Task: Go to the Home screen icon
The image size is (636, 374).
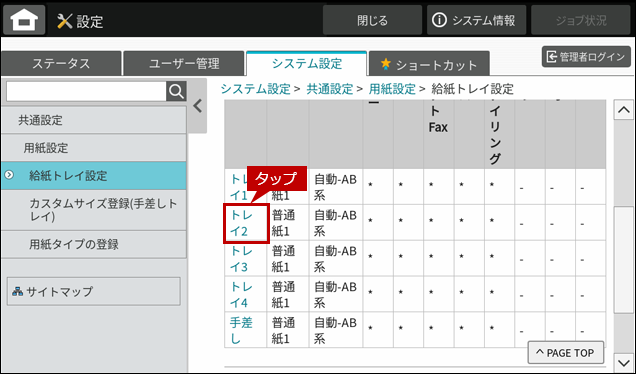Action: click(24, 20)
